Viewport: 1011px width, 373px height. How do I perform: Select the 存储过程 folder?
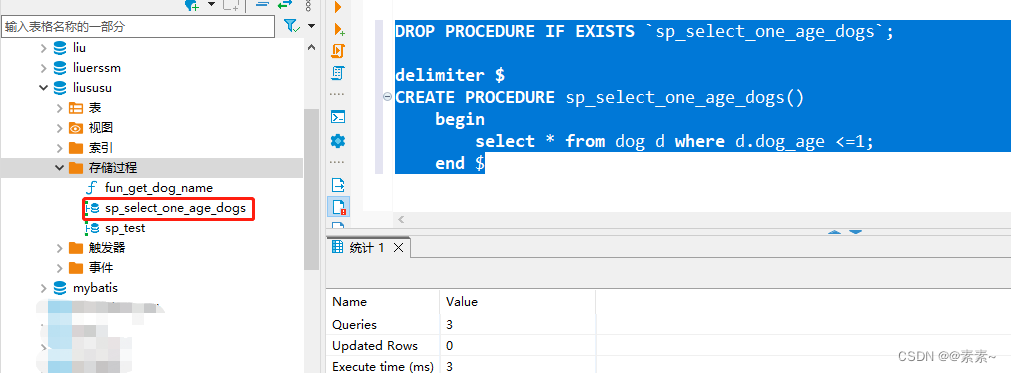tap(113, 167)
